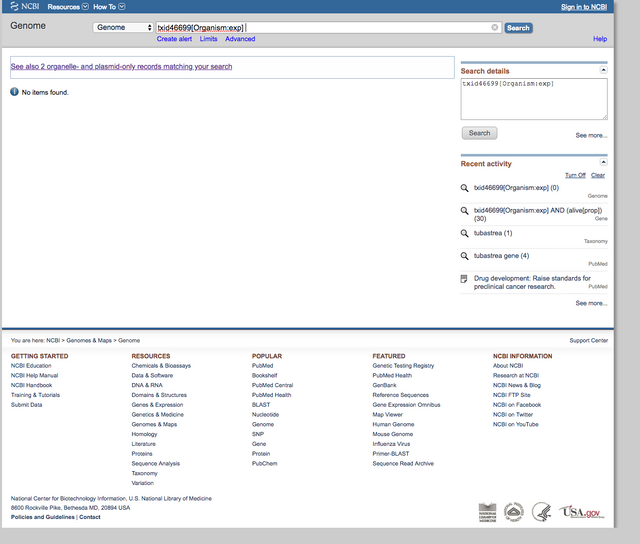Image resolution: width=640 pixels, height=544 pixels.
Task: Open the tubastrea (1) recent search
Action: click(493, 233)
